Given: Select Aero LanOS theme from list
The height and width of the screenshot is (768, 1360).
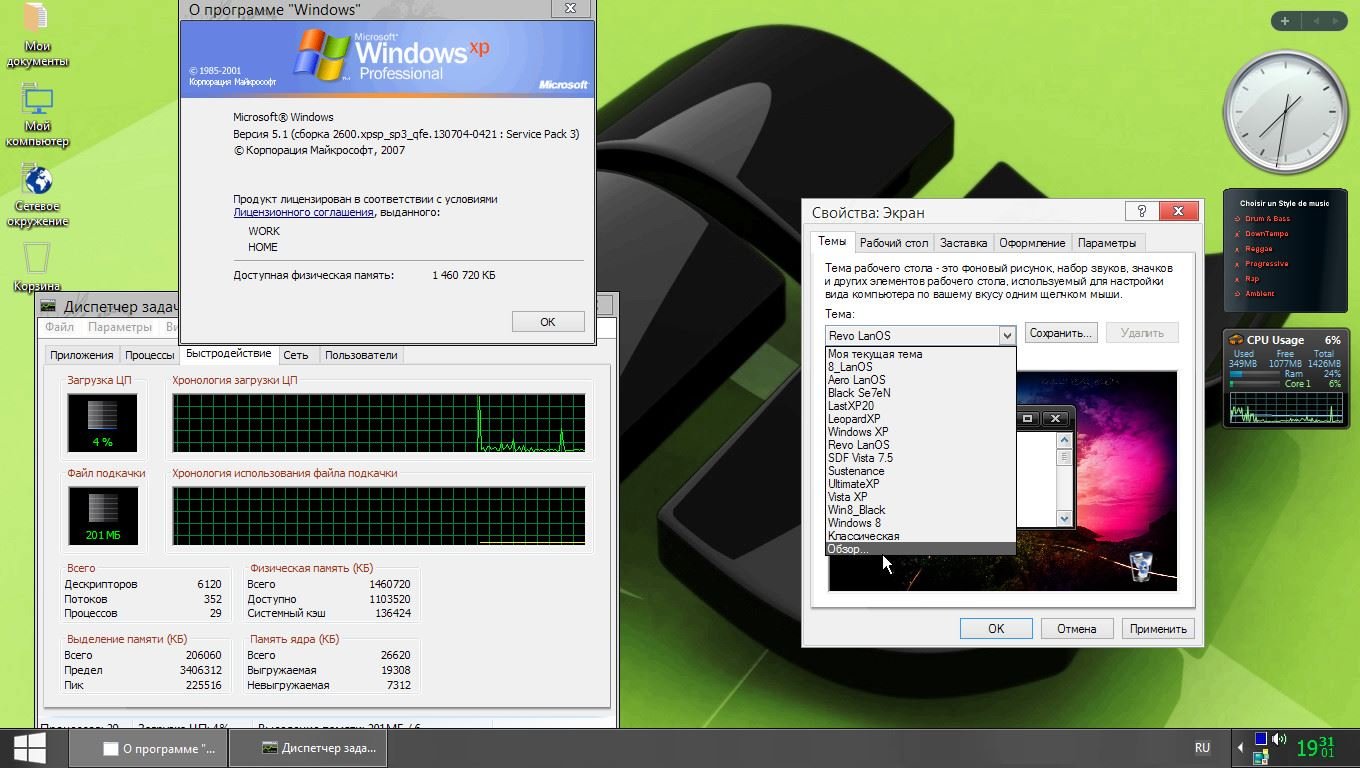Looking at the screenshot, I should click(x=920, y=380).
